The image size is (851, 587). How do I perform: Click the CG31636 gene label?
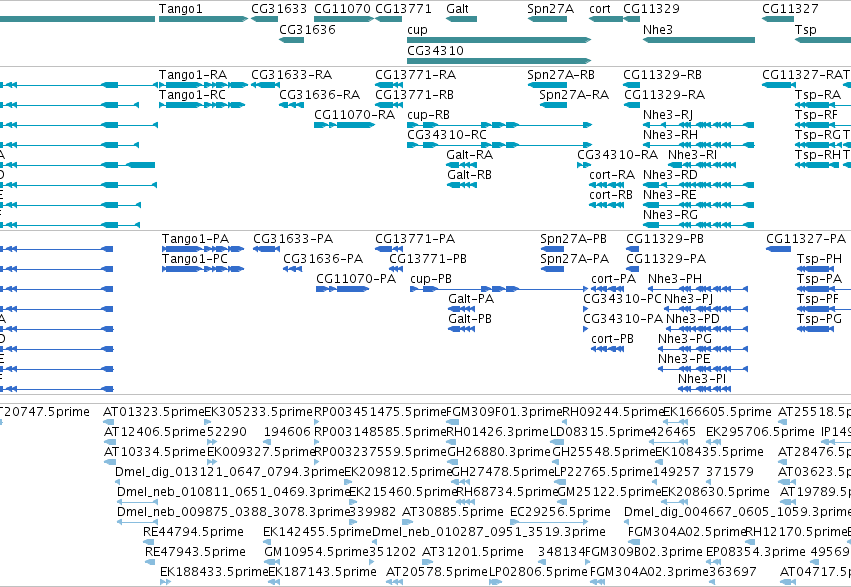[x=307, y=29]
